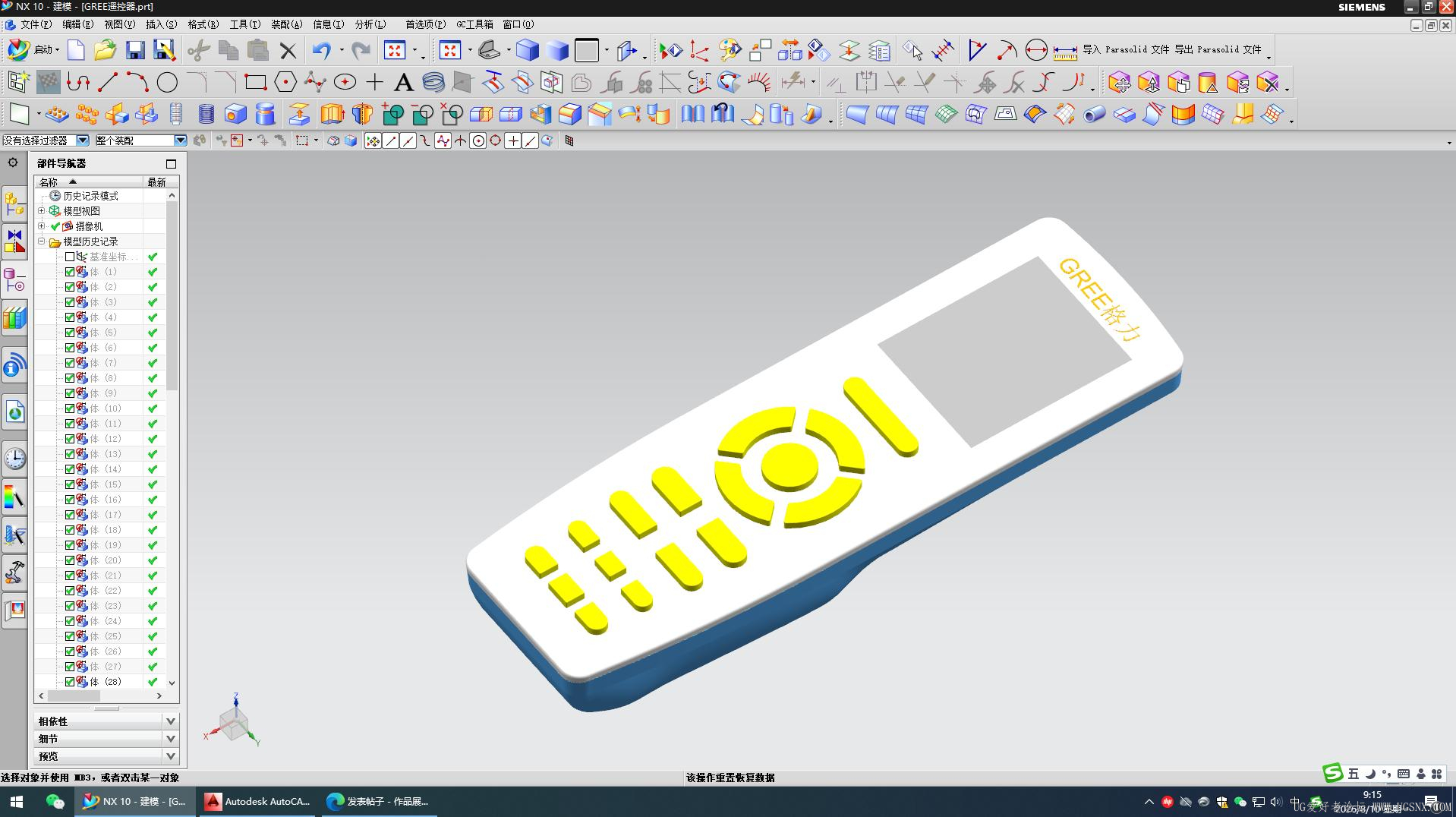Image resolution: width=1456 pixels, height=817 pixels.
Task: Click the Subtract boolean icon
Action: (x=422, y=114)
